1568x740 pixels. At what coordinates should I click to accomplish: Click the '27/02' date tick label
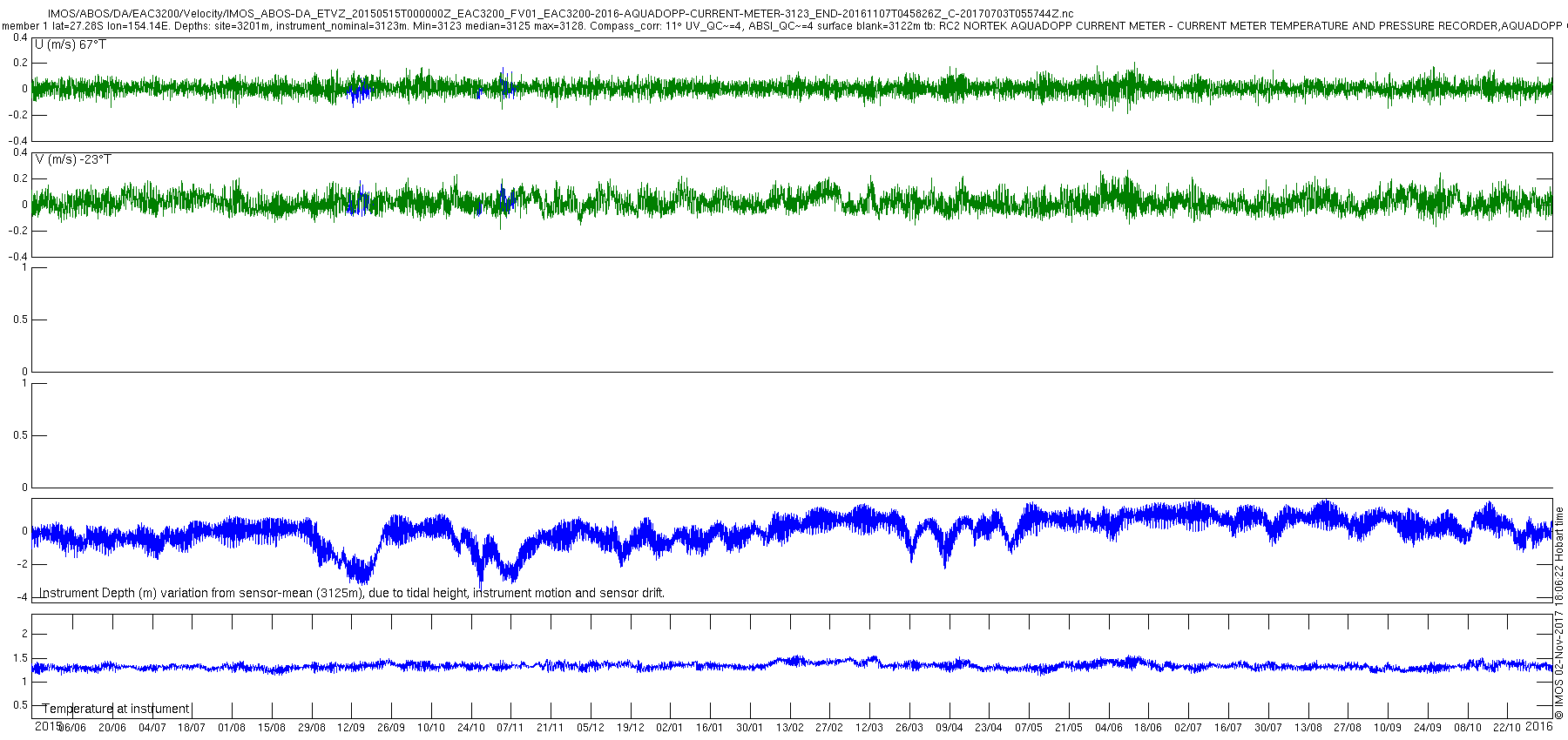[x=829, y=728]
